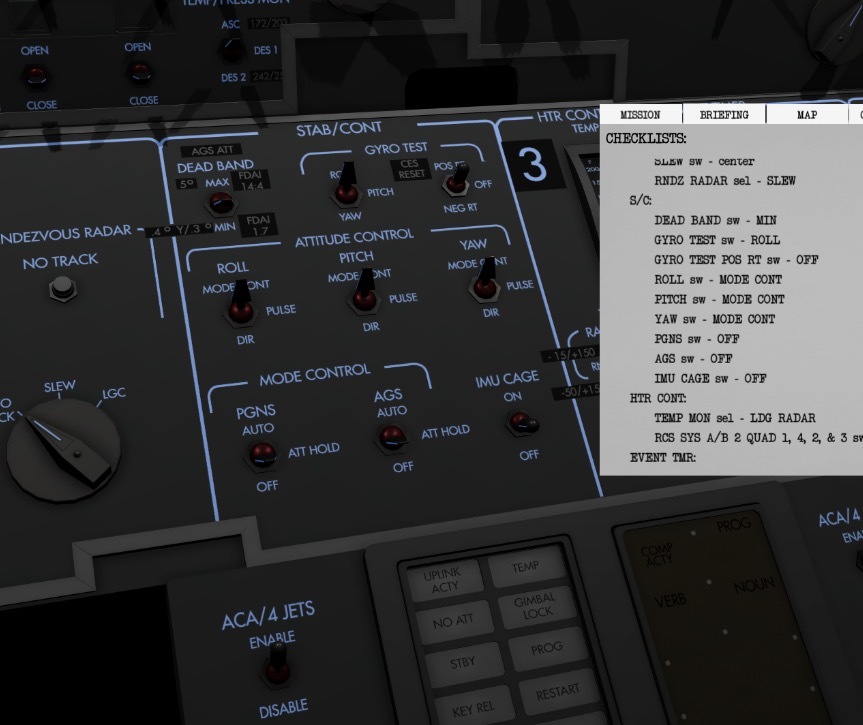Set the PGNS mode control switch
The image size is (863, 725).
[262, 455]
